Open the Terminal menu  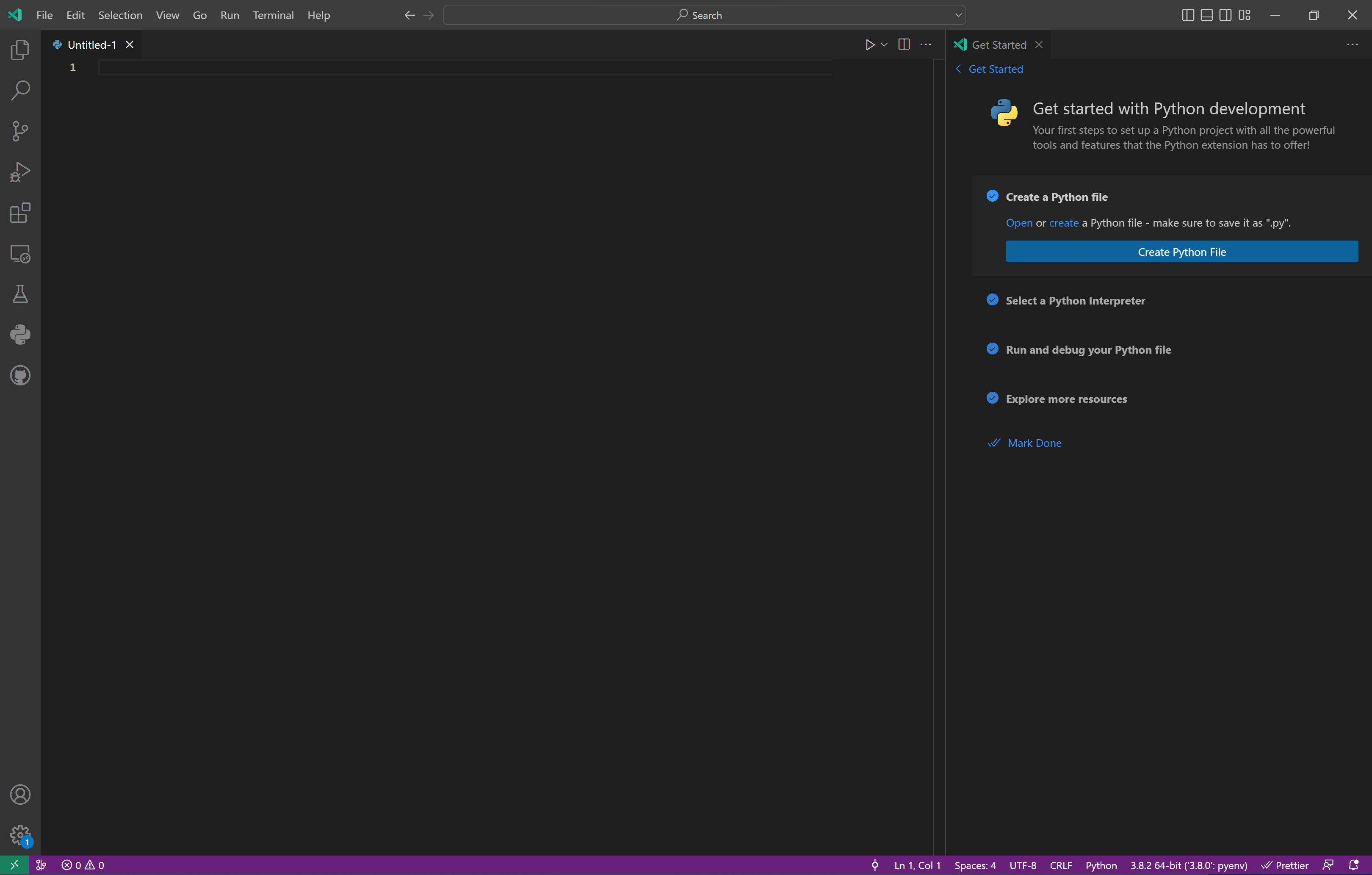273,15
